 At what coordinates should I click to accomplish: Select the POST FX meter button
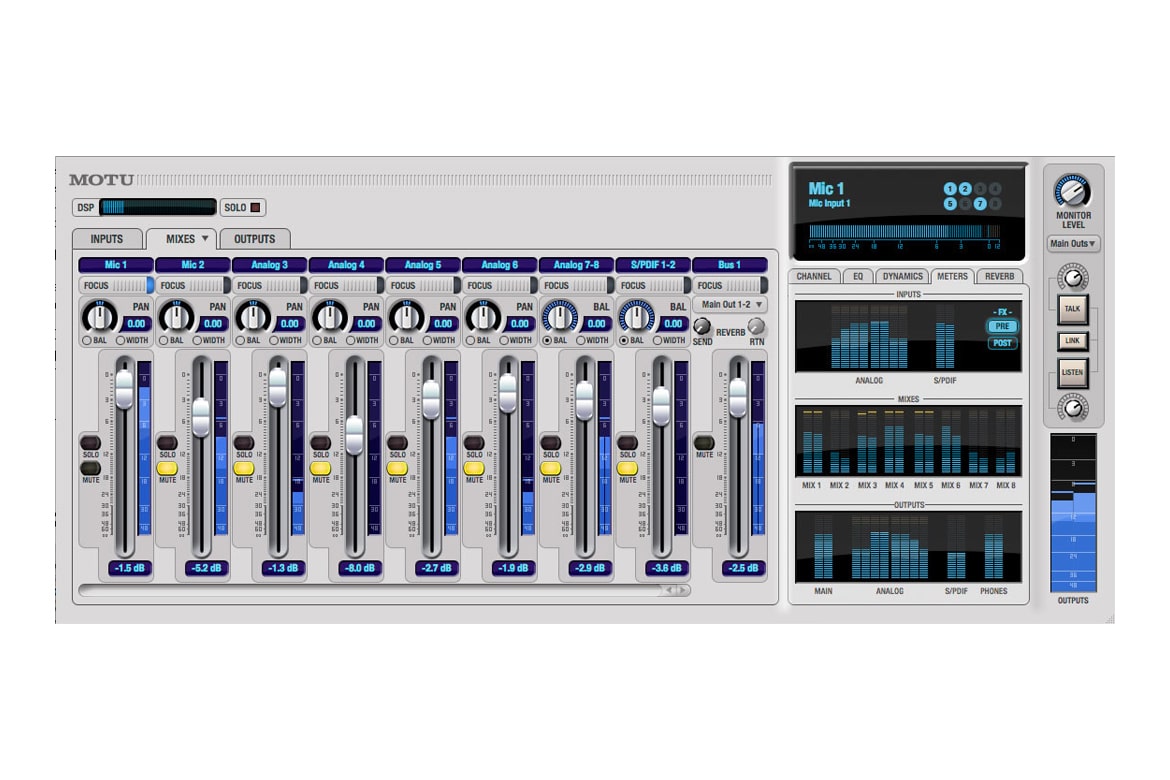tap(1001, 343)
